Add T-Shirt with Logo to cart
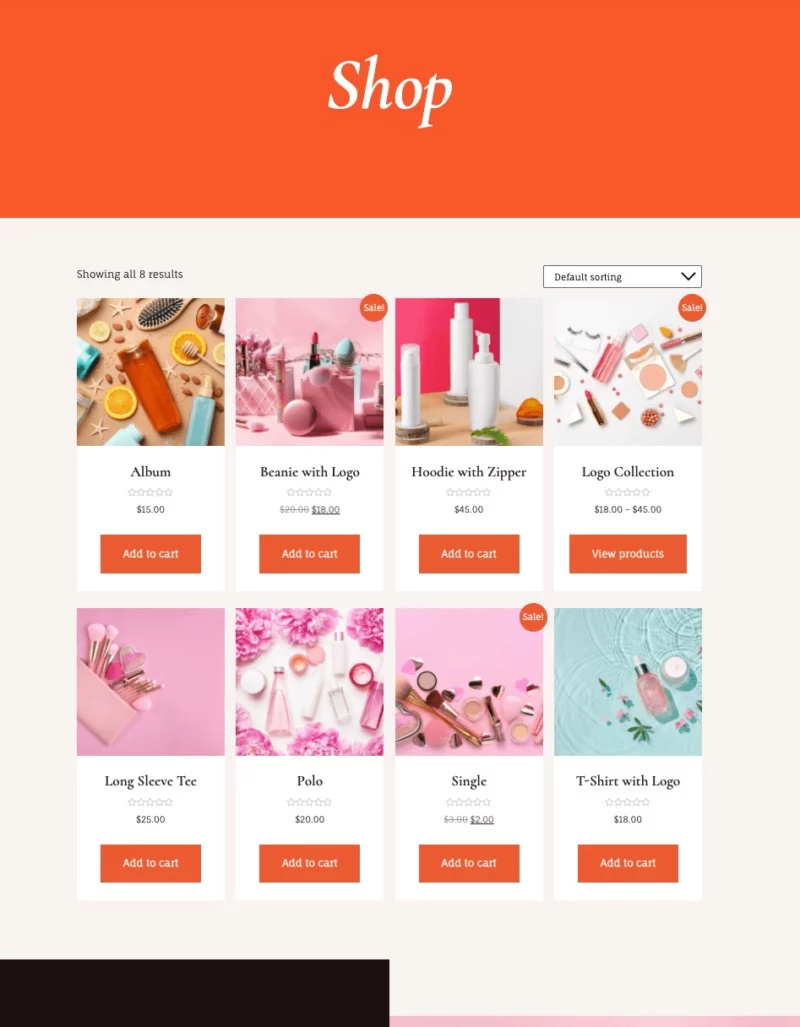Screen dimensions: 800x1027 tap(628, 863)
